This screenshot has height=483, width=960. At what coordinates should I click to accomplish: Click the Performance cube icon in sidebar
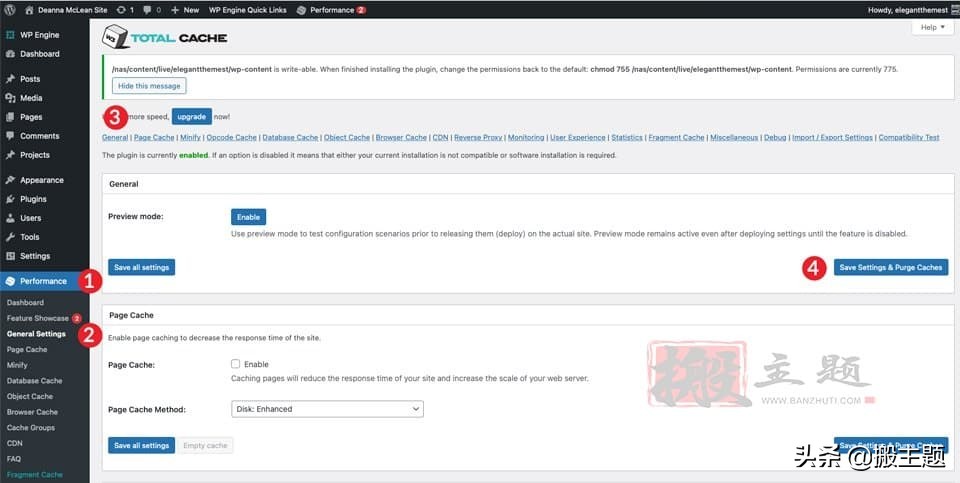coord(10,281)
